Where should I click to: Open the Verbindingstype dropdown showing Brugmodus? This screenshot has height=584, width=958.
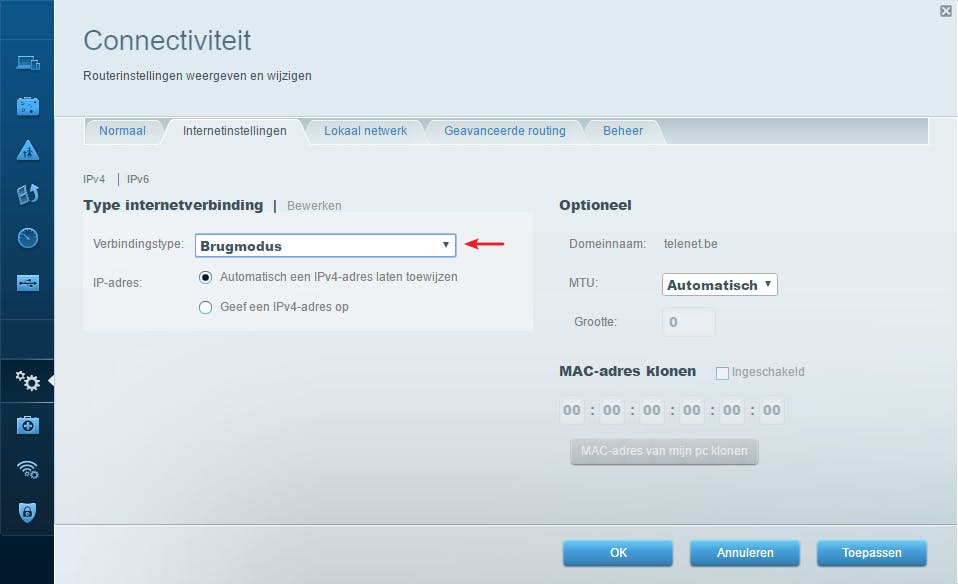pyautogui.click(x=325, y=245)
